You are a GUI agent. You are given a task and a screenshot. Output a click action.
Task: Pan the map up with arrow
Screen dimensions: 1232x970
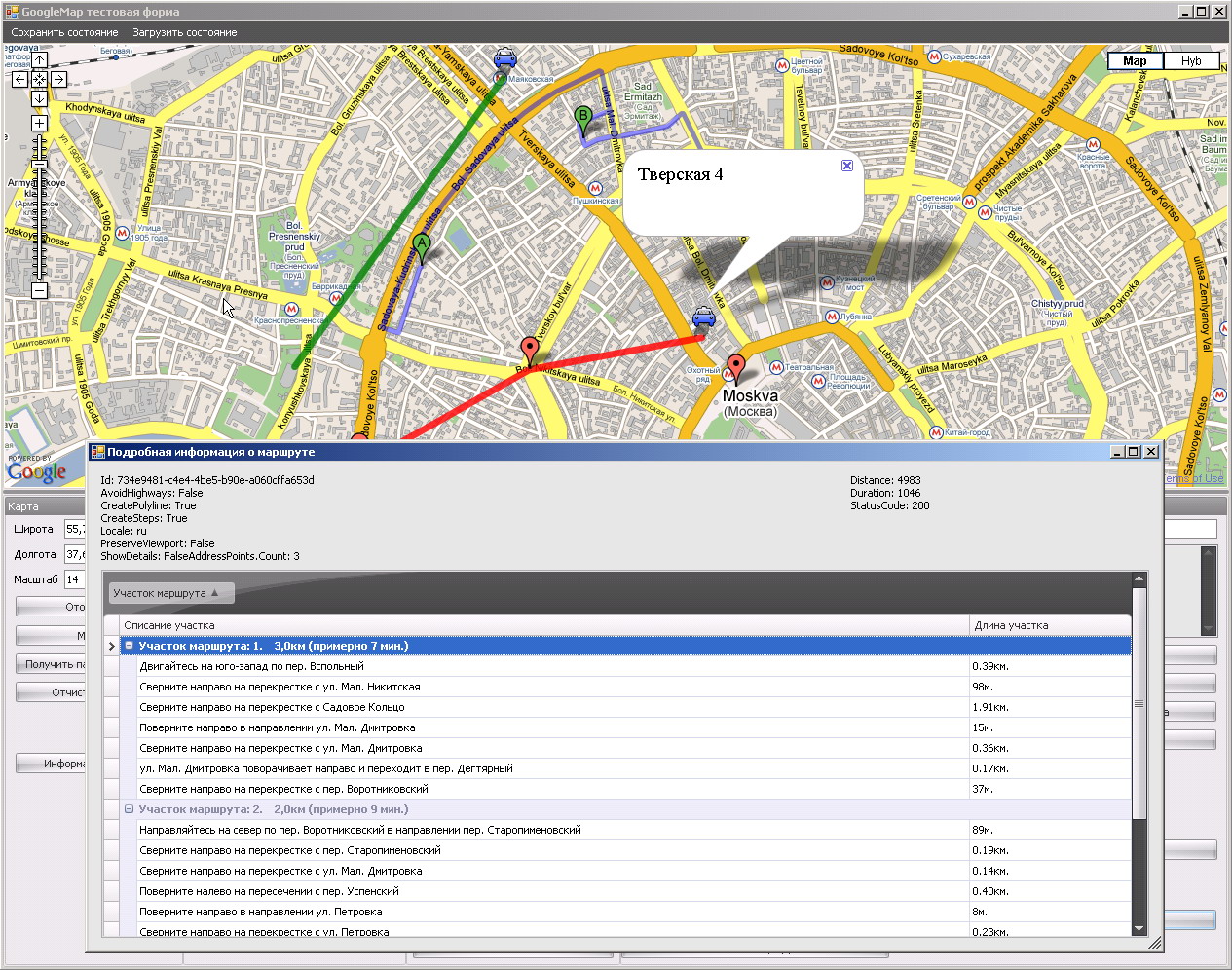point(39,60)
